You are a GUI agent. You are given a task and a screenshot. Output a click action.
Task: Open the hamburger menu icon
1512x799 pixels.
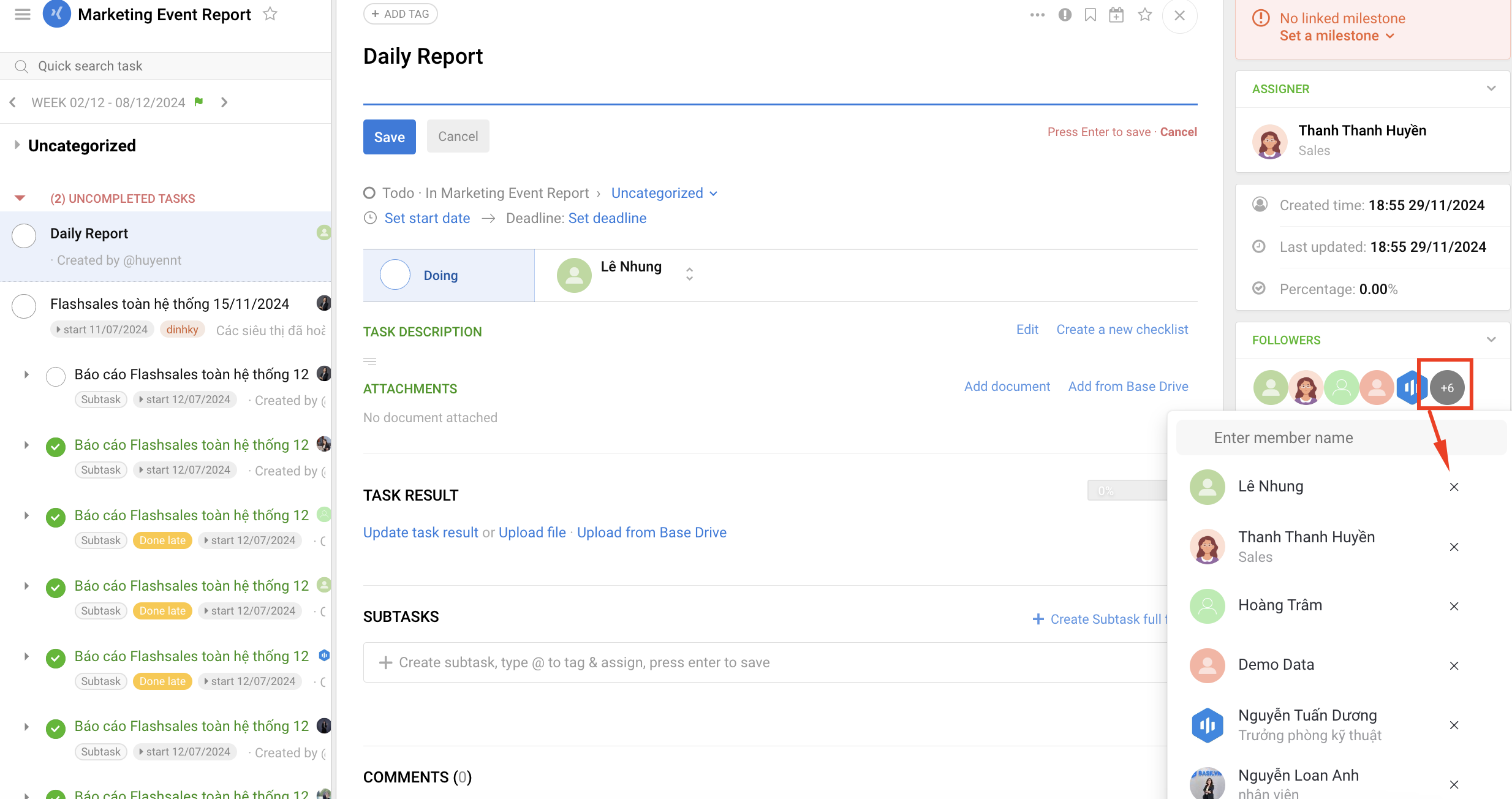pos(23,14)
